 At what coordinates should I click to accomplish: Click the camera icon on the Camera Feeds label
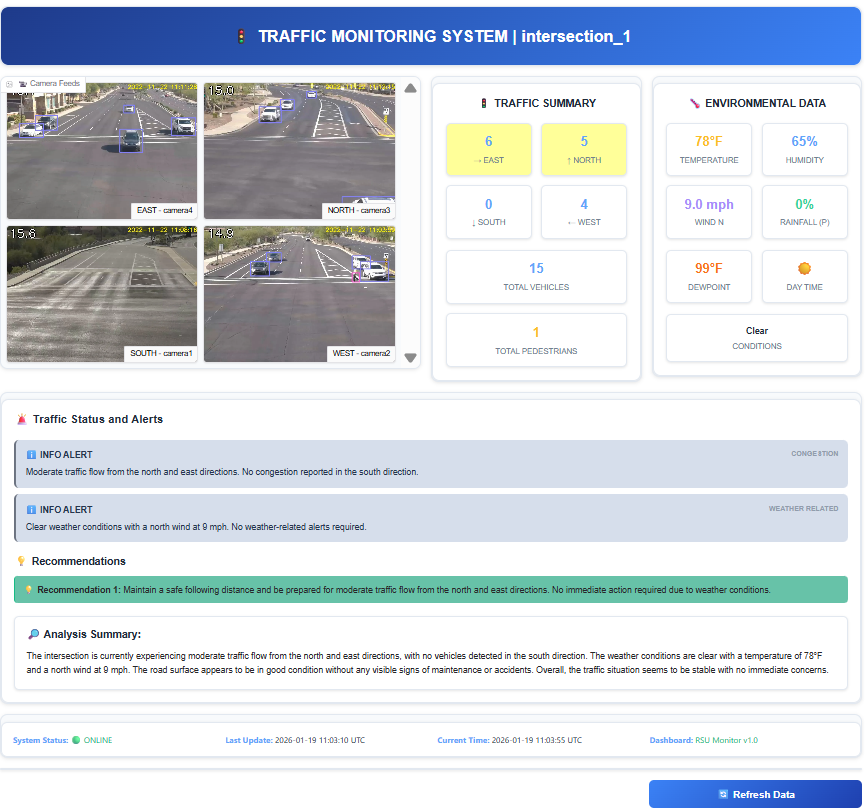click(23, 83)
